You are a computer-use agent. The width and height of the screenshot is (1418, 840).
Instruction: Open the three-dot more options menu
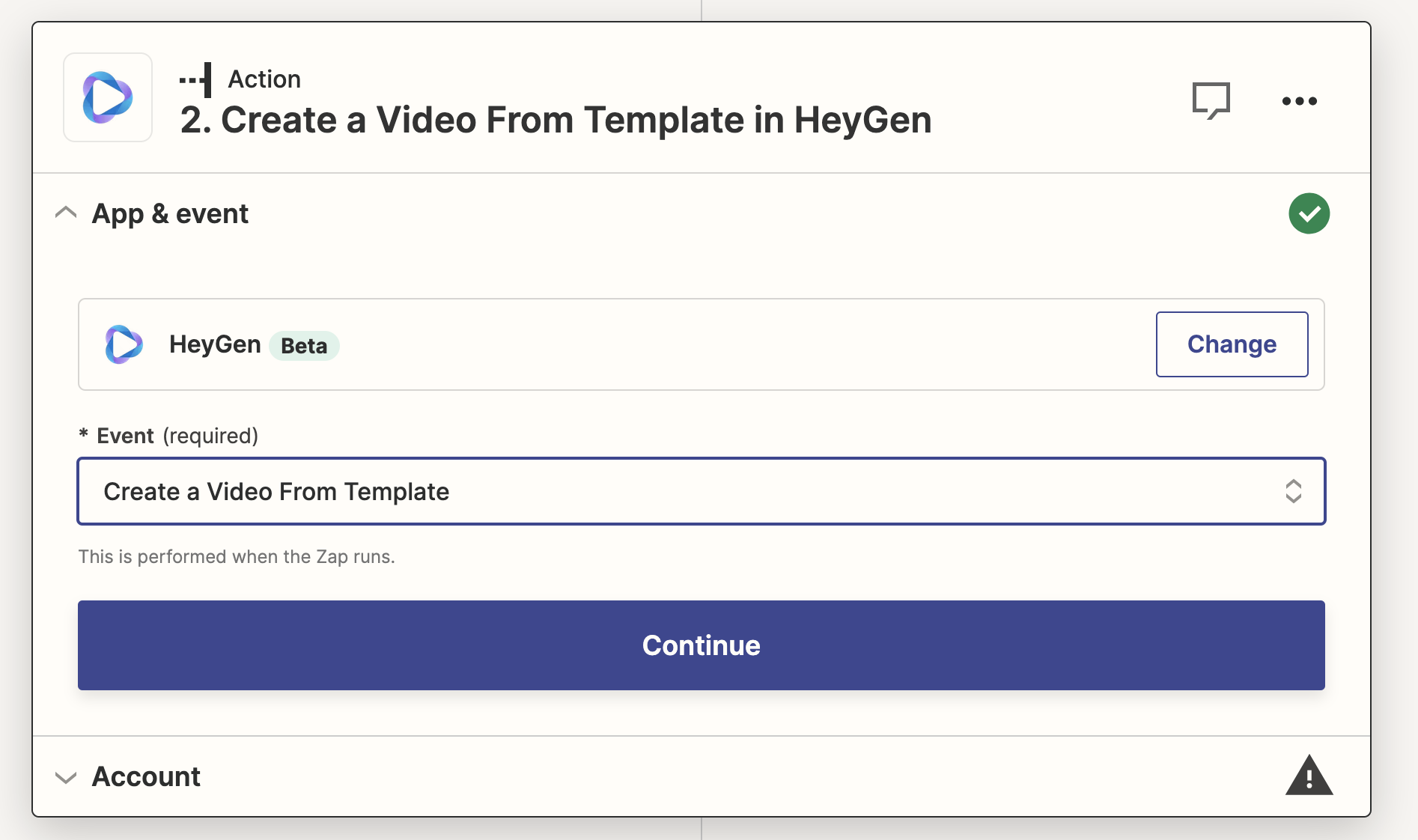(1299, 101)
